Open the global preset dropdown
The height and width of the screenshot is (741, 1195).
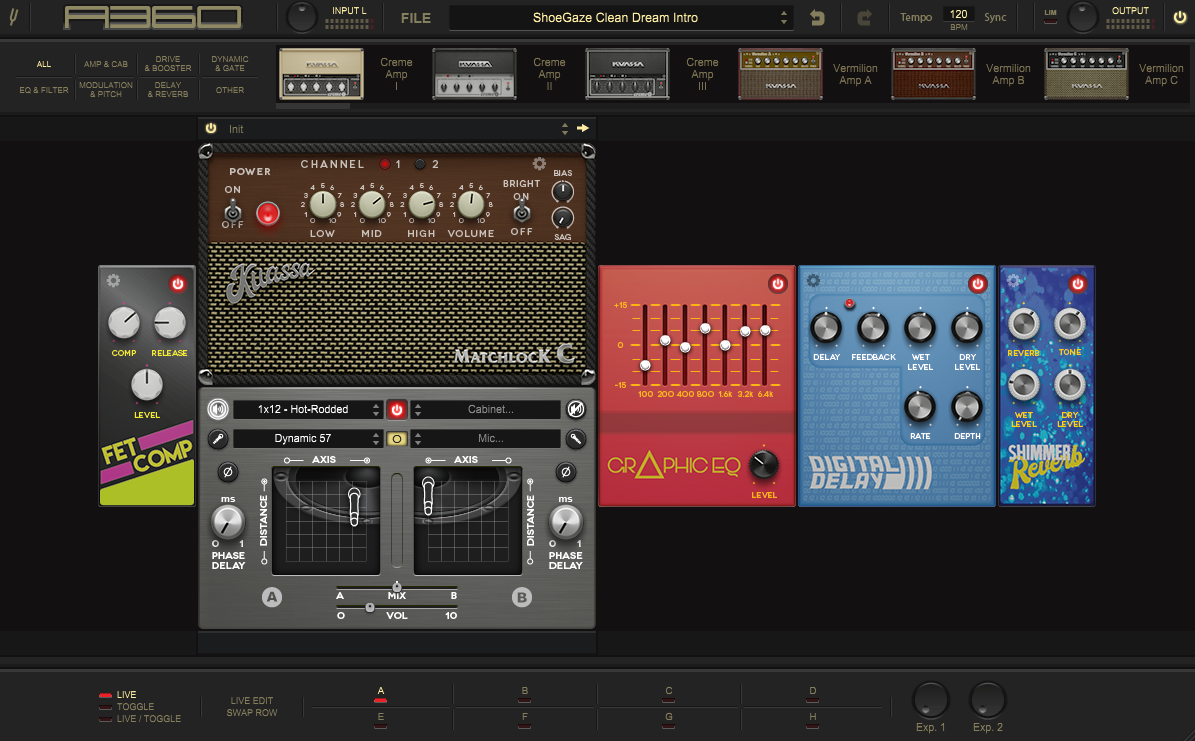[620, 18]
